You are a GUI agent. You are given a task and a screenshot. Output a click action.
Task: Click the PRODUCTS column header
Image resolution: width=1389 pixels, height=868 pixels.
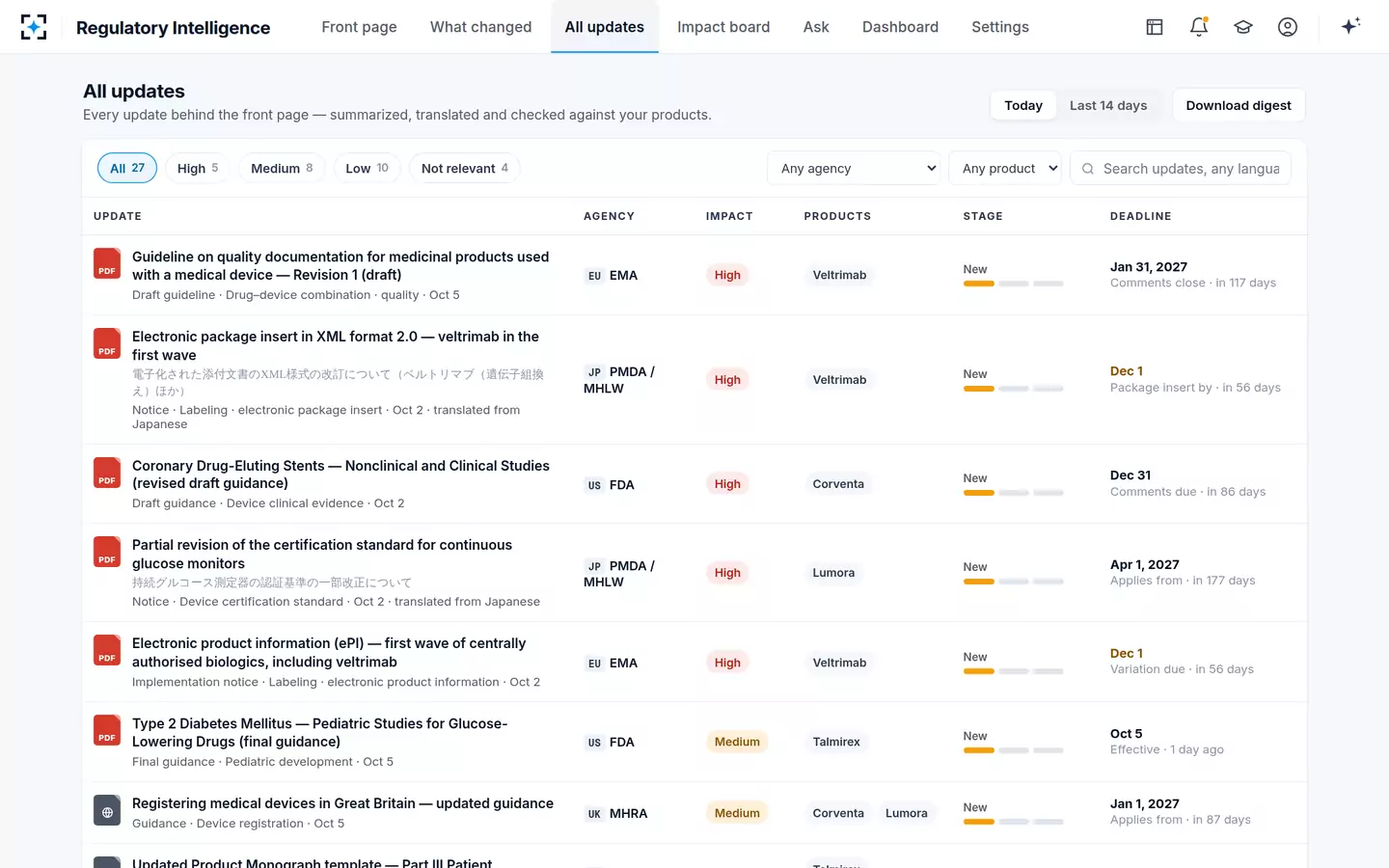837,216
